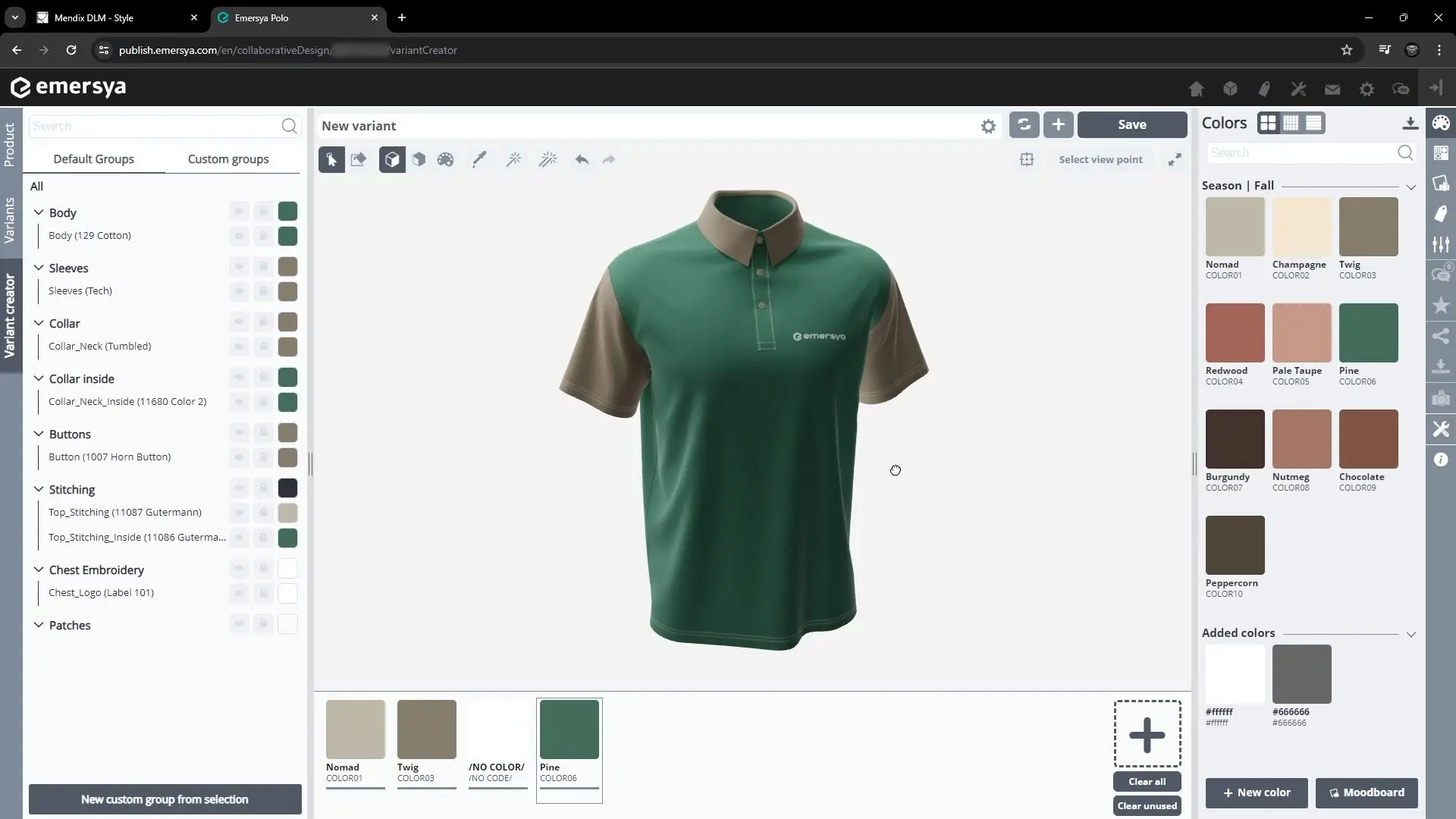This screenshot has height=819, width=1456.
Task: Open the info panel in right sidebar
Action: coord(1441,460)
